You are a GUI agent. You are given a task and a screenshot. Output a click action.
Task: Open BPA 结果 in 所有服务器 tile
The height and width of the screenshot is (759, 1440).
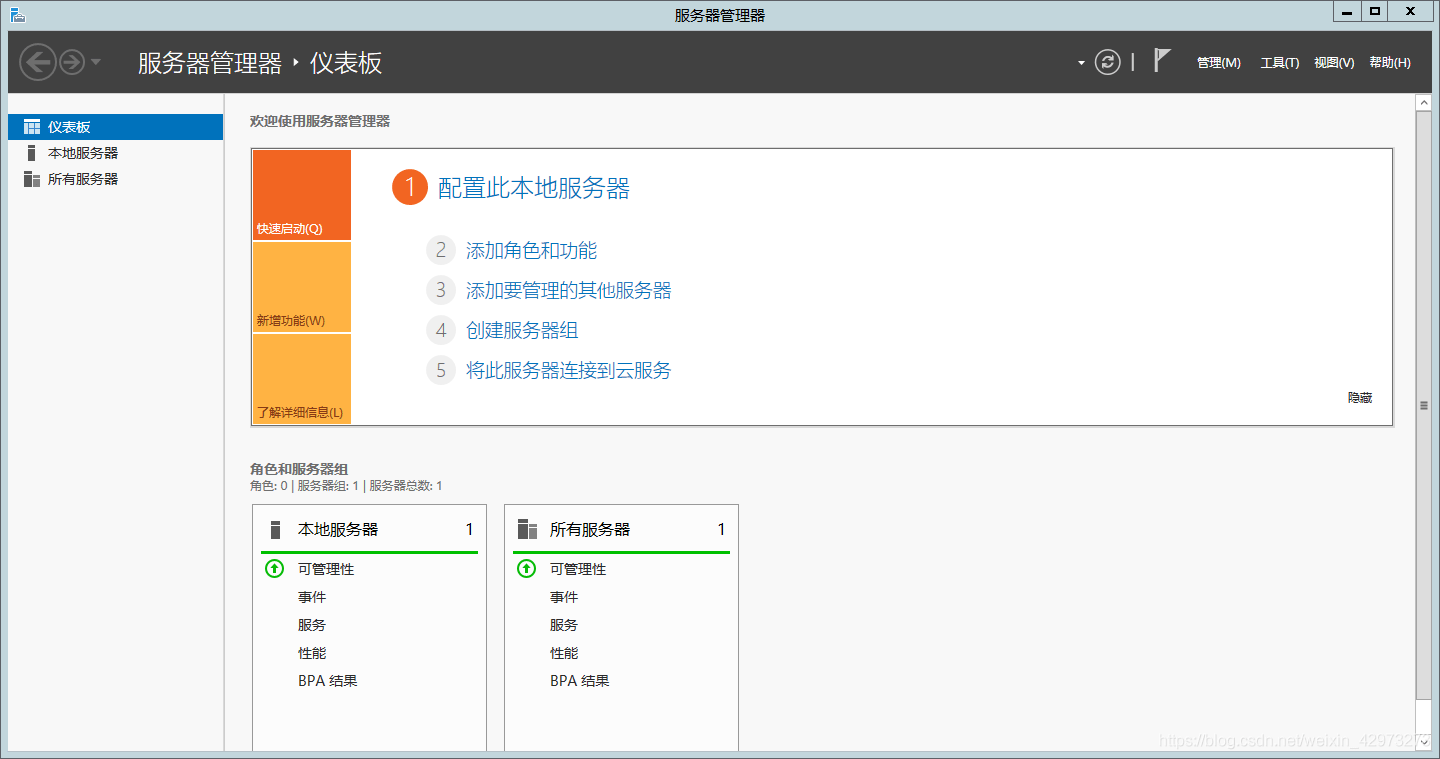580,681
